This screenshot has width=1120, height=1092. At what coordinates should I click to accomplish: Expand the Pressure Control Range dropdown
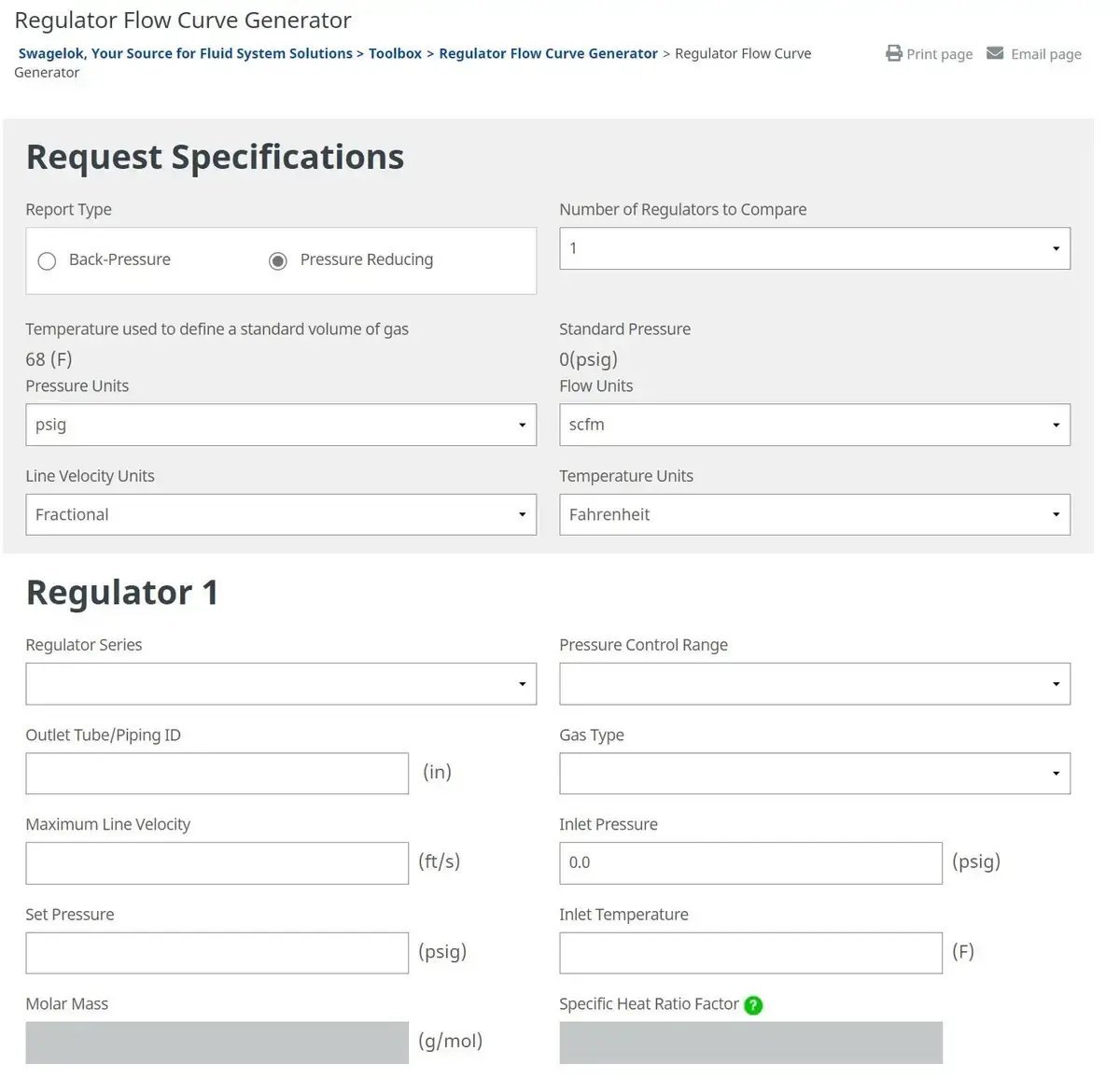[1056, 683]
